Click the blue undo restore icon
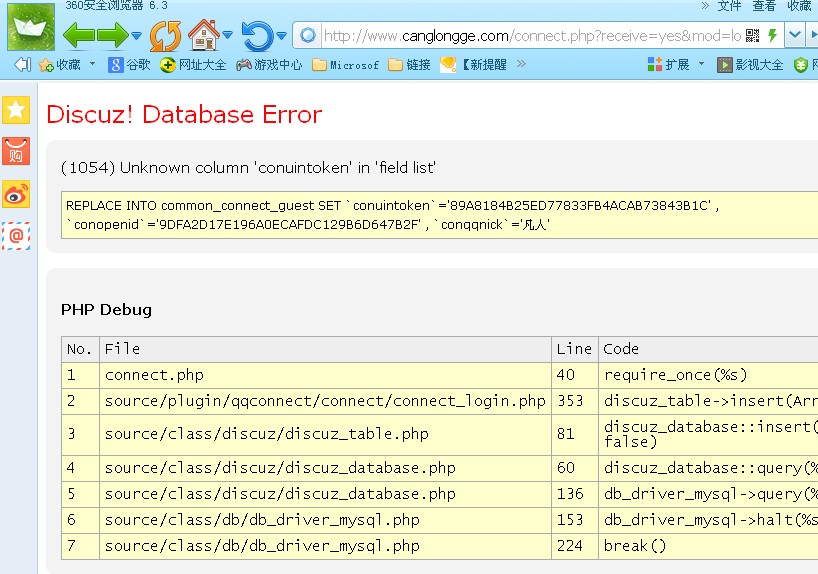 [257, 36]
